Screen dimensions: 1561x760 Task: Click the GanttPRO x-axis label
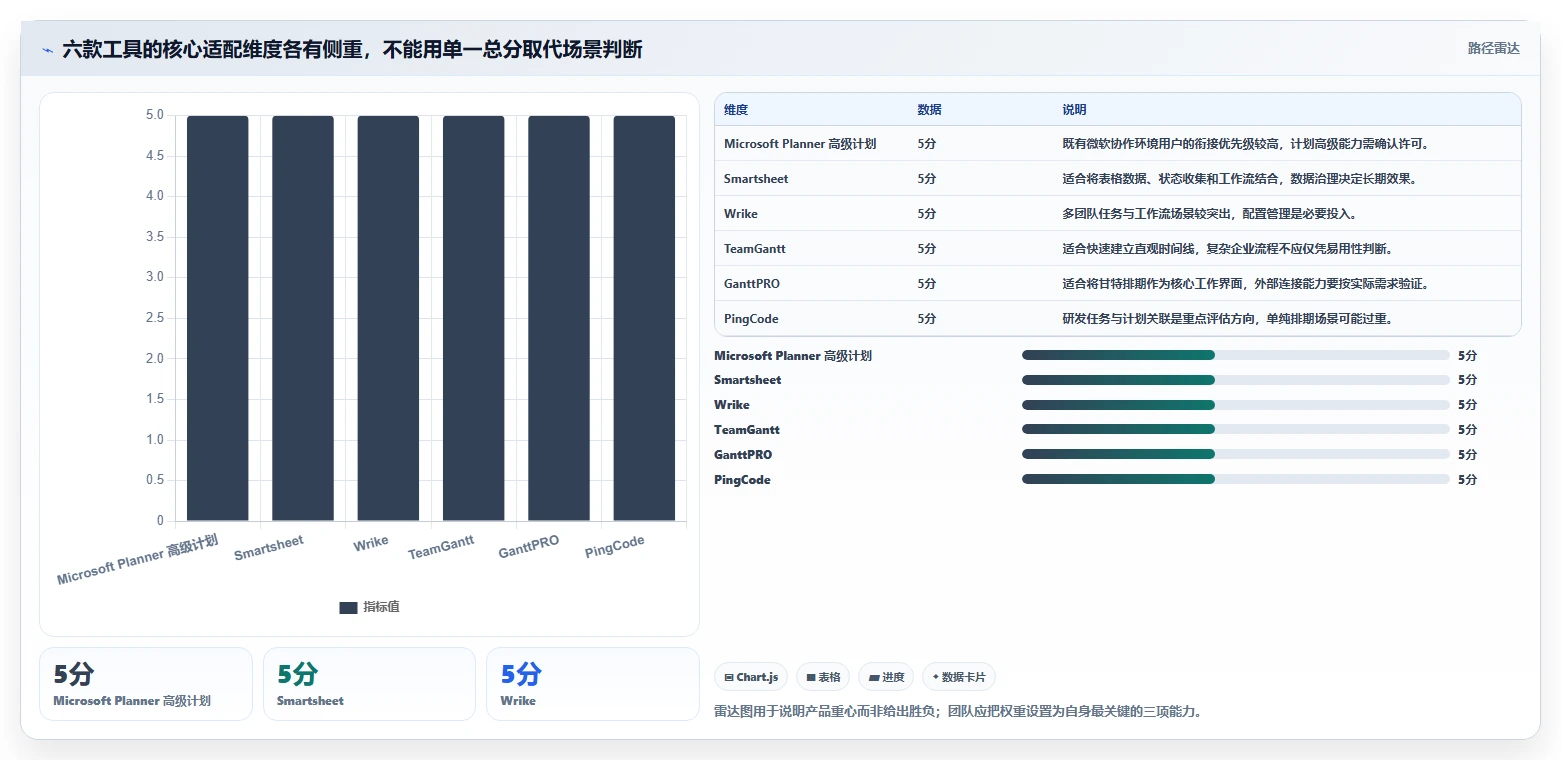[529, 548]
